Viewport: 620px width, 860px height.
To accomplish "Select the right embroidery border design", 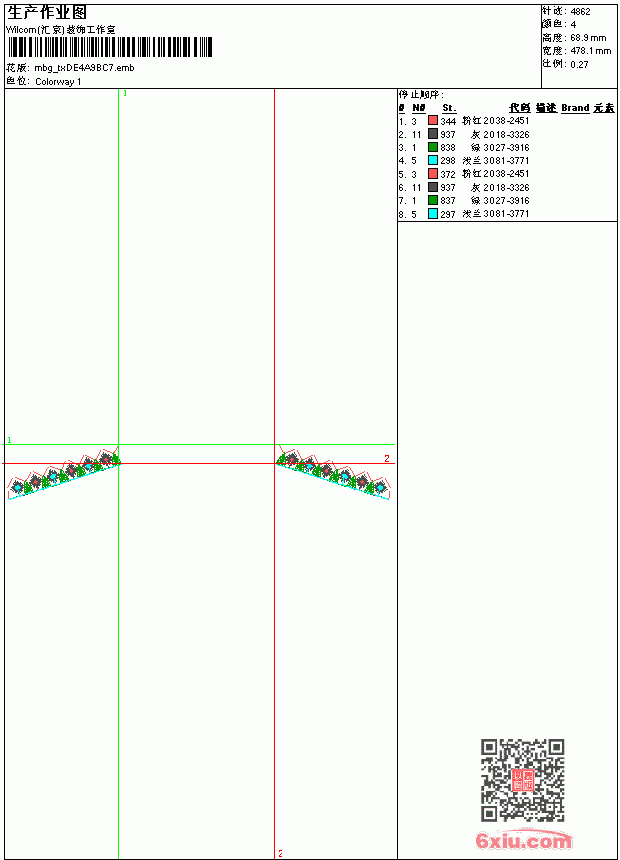I will coord(333,472).
